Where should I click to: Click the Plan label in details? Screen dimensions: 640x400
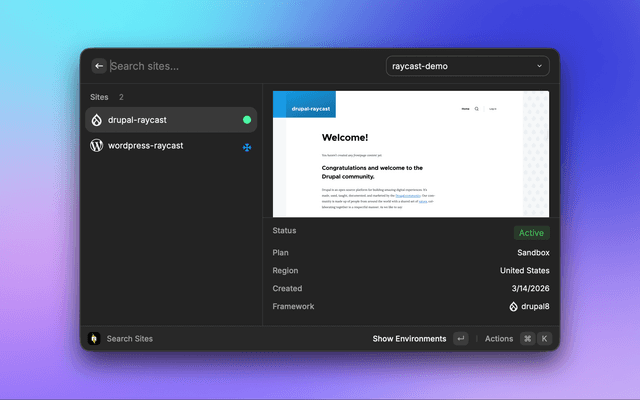[280, 253]
